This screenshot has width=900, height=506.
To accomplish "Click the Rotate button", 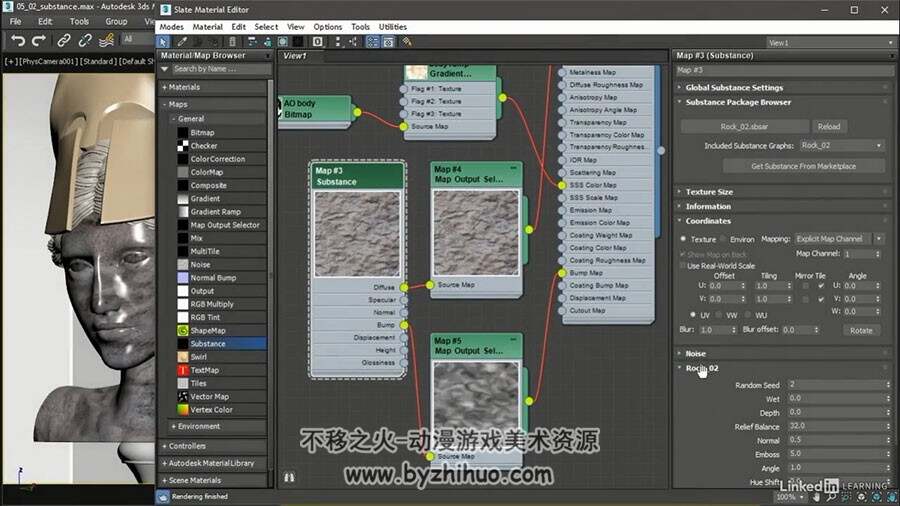I will (861, 330).
